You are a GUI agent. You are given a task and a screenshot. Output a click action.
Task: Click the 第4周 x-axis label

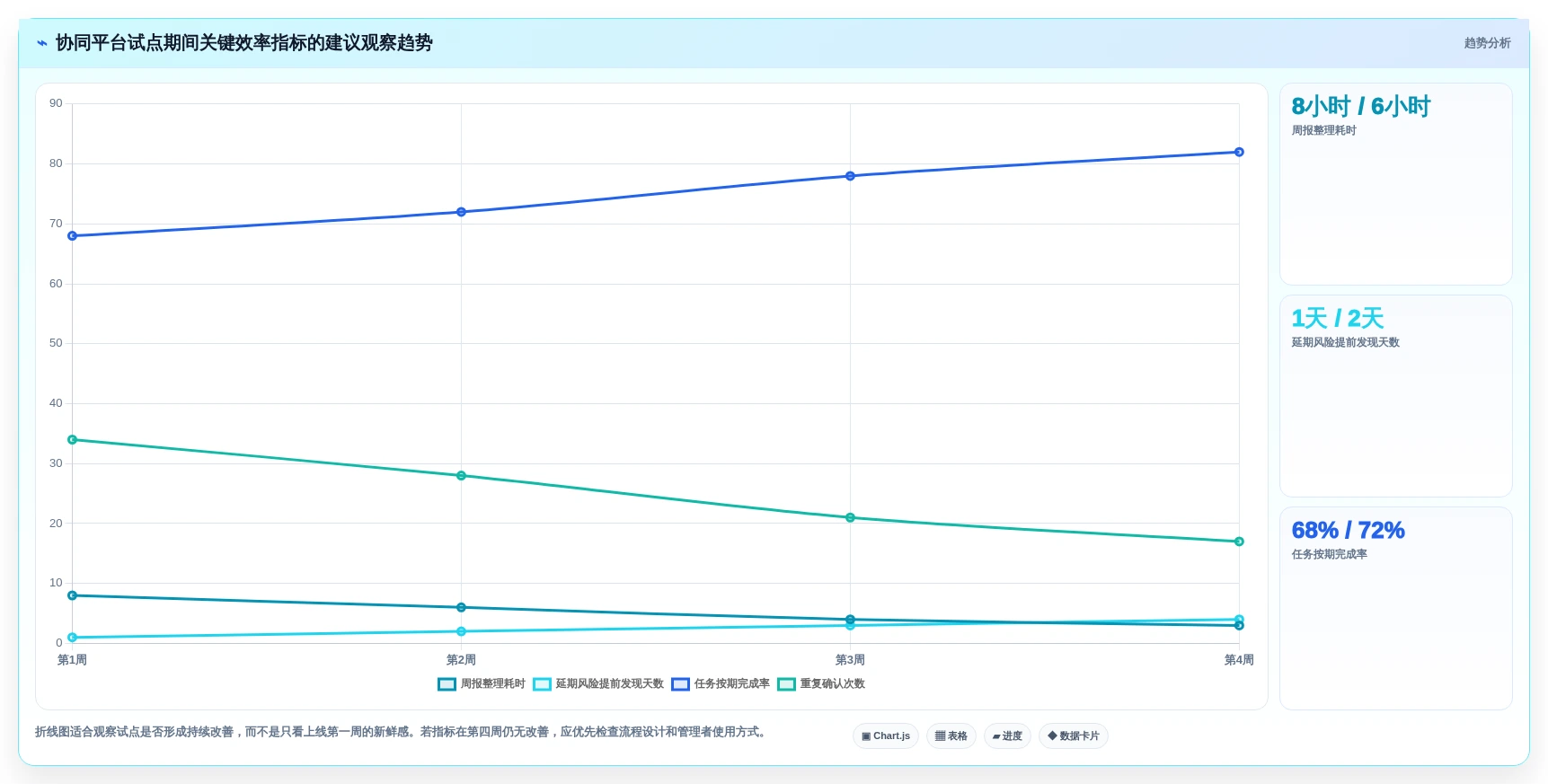click(1239, 660)
